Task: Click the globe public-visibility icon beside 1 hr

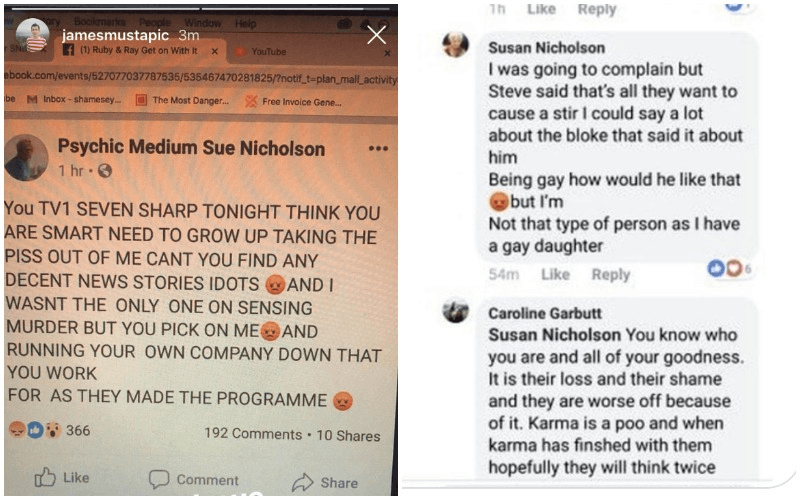Action: click(x=105, y=171)
